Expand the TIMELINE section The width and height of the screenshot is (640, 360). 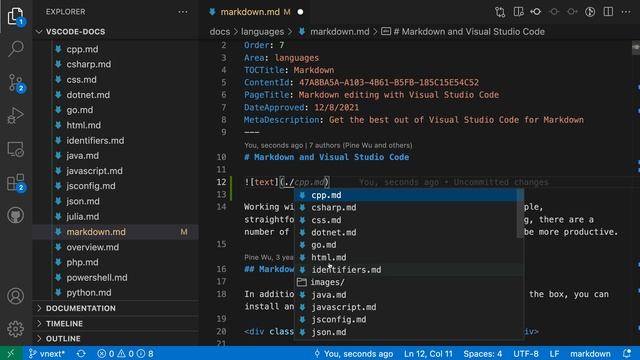(x=116, y=323)
